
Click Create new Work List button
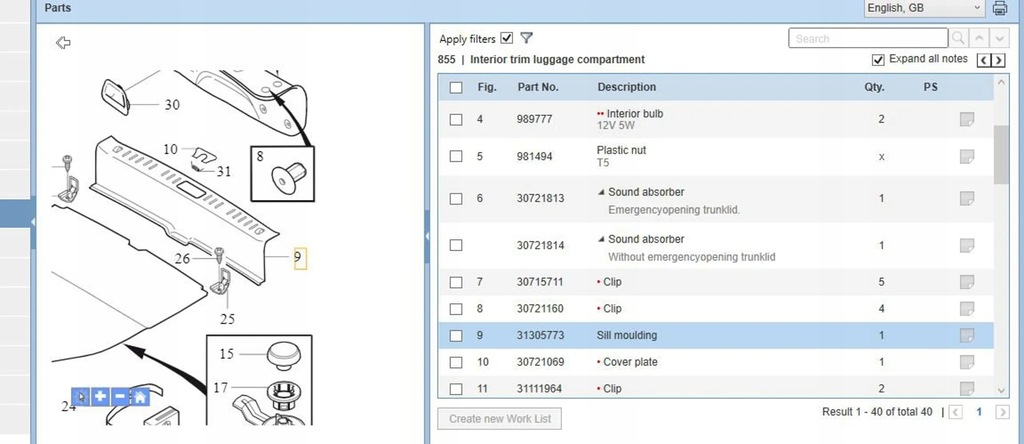click(x=500, y=418)
